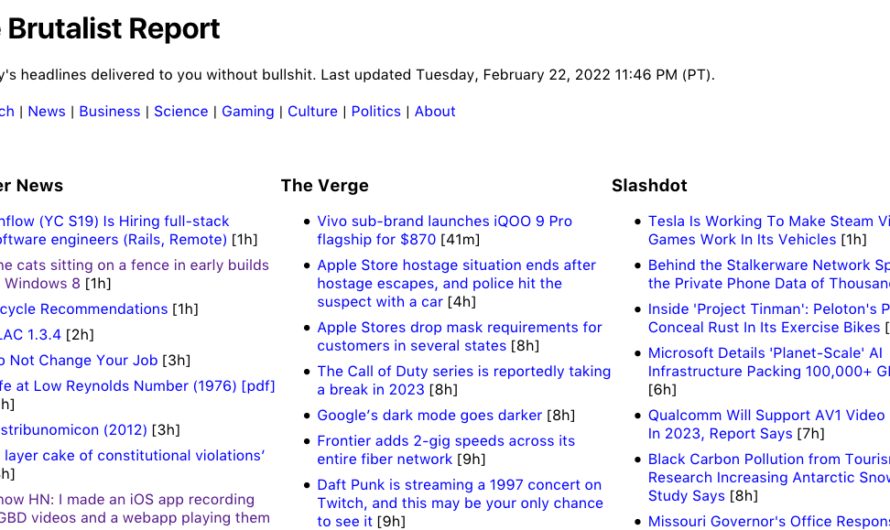Image resolution: width=890 pixels, height=530 pixels.
Task: Click Call of Duty series headline
Action: pos(463,371)
